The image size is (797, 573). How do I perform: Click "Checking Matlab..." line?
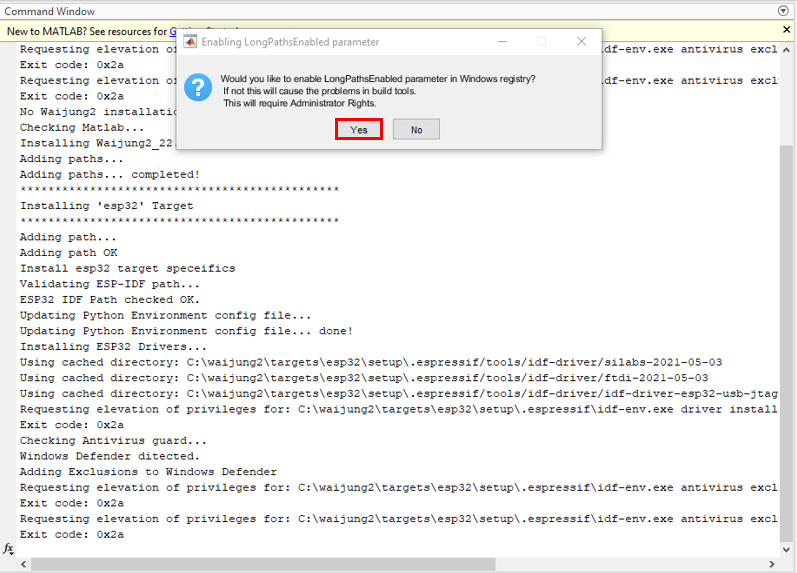(x=82, y=128)
